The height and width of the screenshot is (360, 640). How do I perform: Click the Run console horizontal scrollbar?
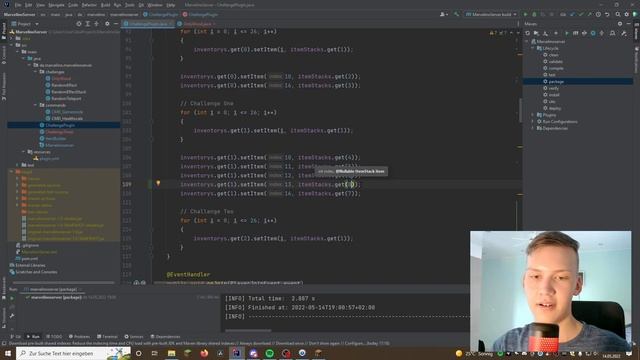point(248,330)
